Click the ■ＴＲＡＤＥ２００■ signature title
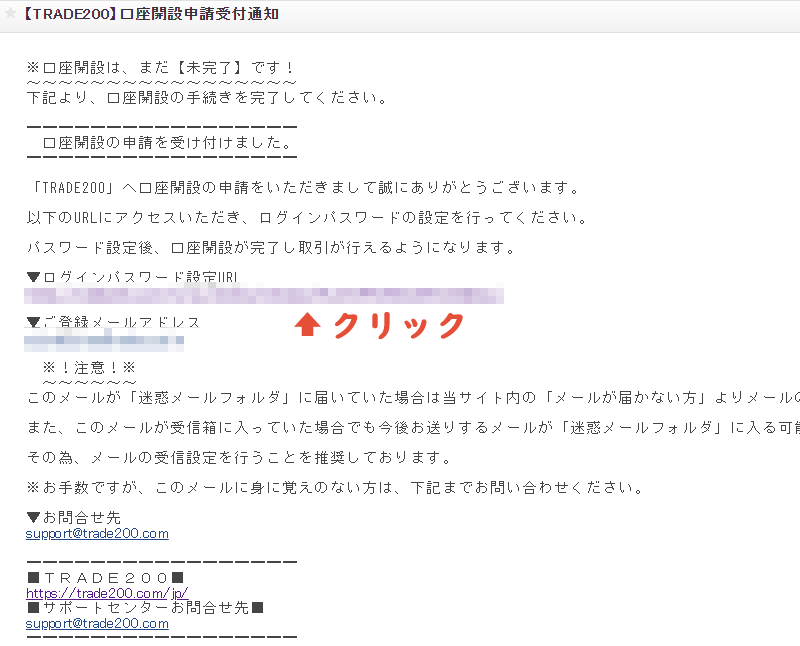The width and height of the screenshot is (800, 646). tap(105, 578)
